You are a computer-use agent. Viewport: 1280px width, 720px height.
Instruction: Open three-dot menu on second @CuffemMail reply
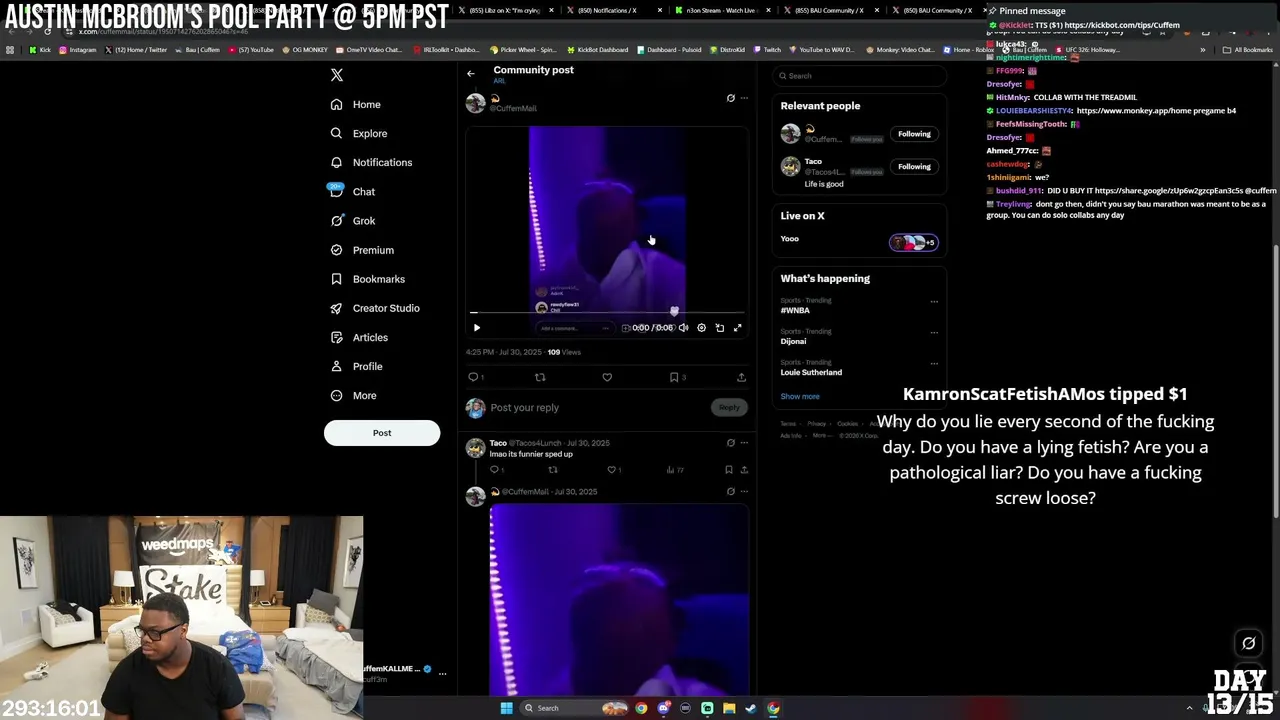[x=744, y=491]
